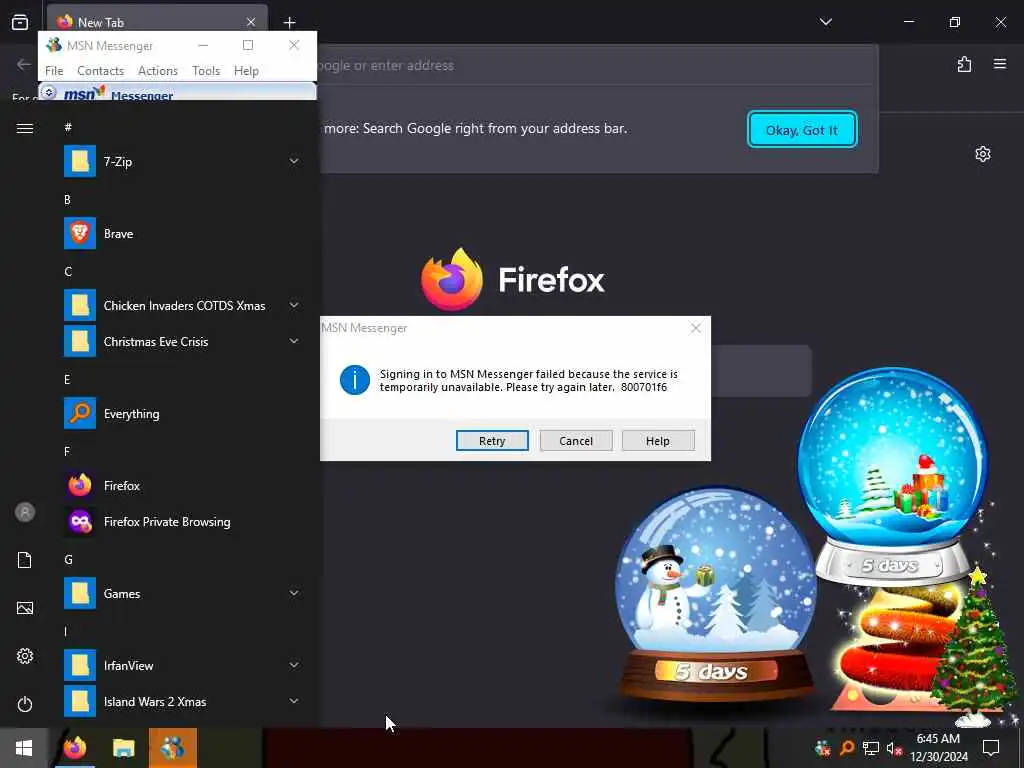
Task: Expand Chicken Invaders COTDS Xmas chevron
Action: tap(294, 305)
